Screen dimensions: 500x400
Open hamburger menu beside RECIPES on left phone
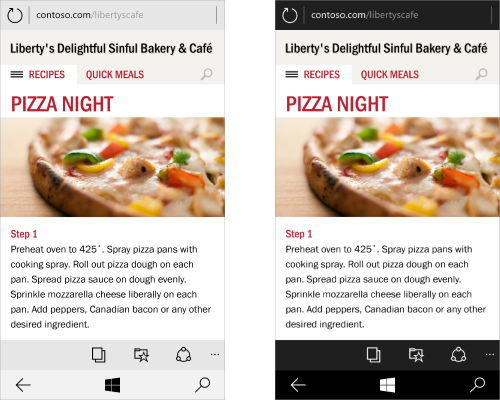tap(17, 74)
